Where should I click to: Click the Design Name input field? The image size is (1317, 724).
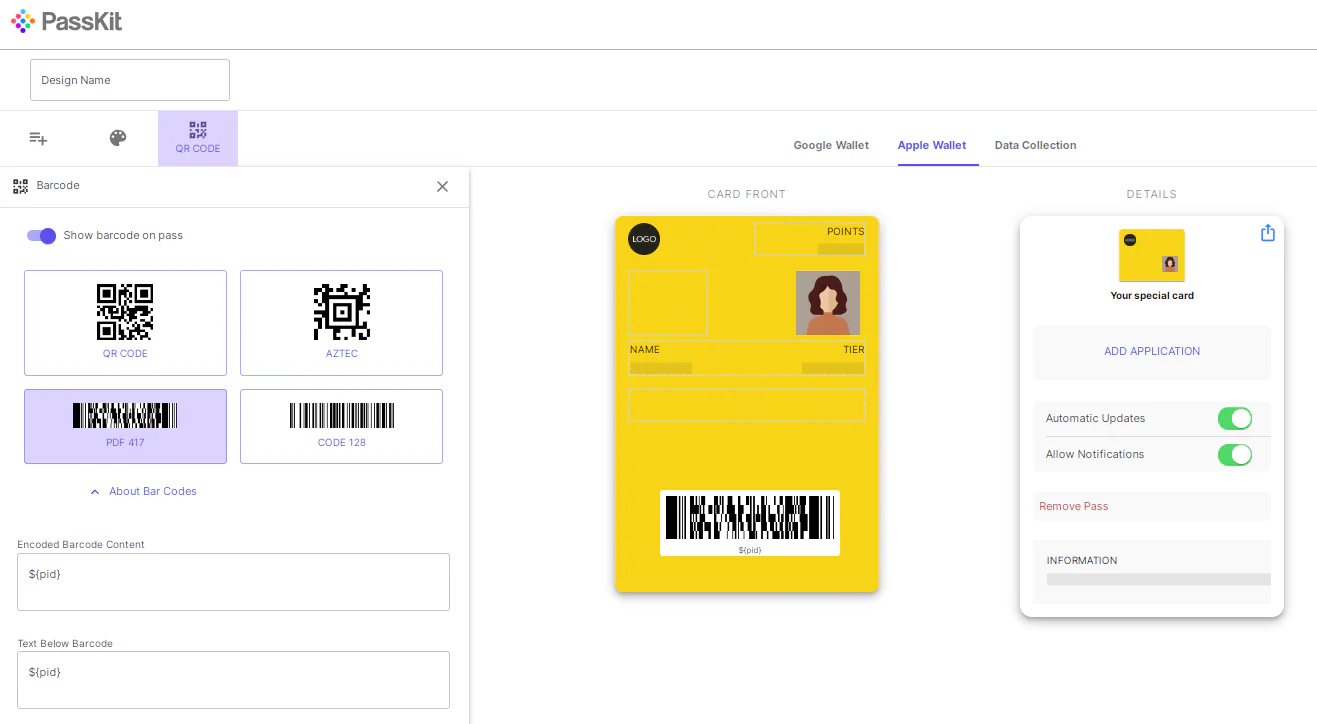click(130, 80)
